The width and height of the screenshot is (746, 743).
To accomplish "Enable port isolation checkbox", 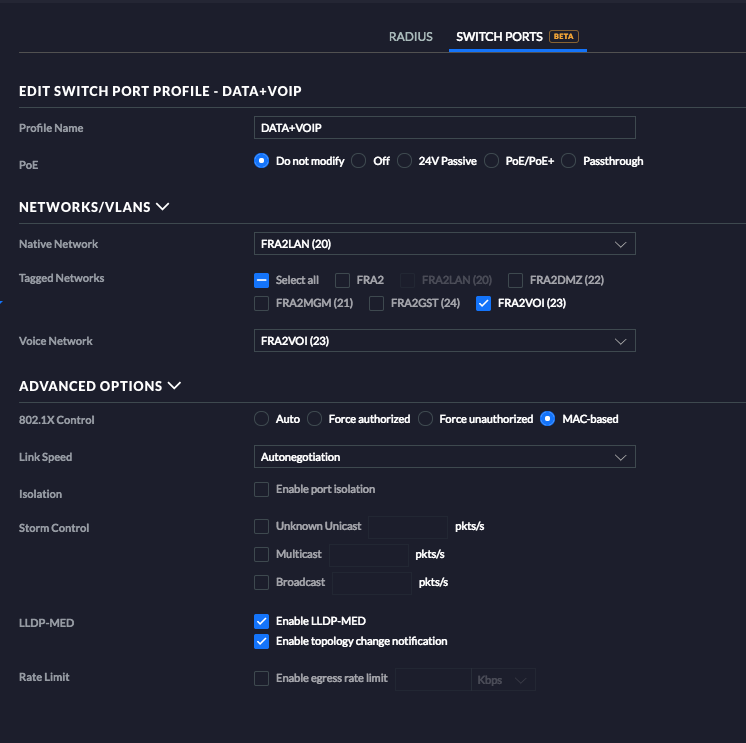I will click(261, 489).
